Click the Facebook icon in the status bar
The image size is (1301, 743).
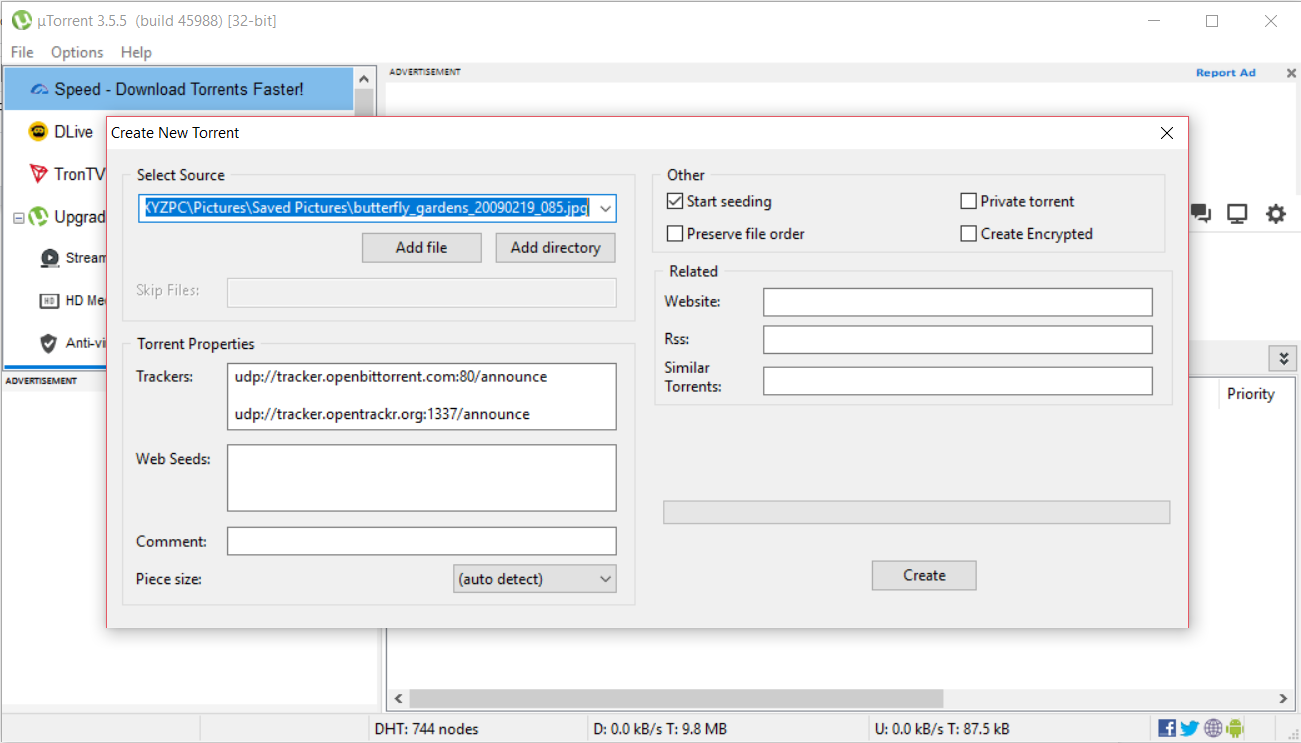pyautogui.click(x=1167, y=728)
